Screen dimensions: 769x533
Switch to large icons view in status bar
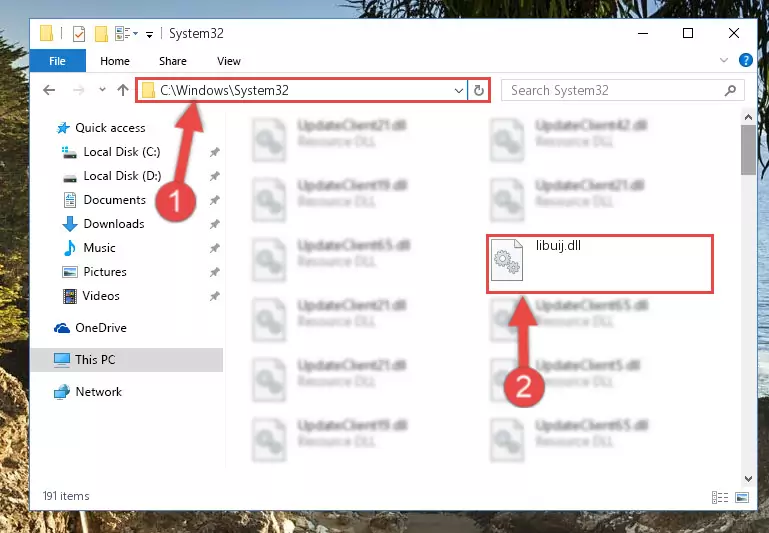742,498
